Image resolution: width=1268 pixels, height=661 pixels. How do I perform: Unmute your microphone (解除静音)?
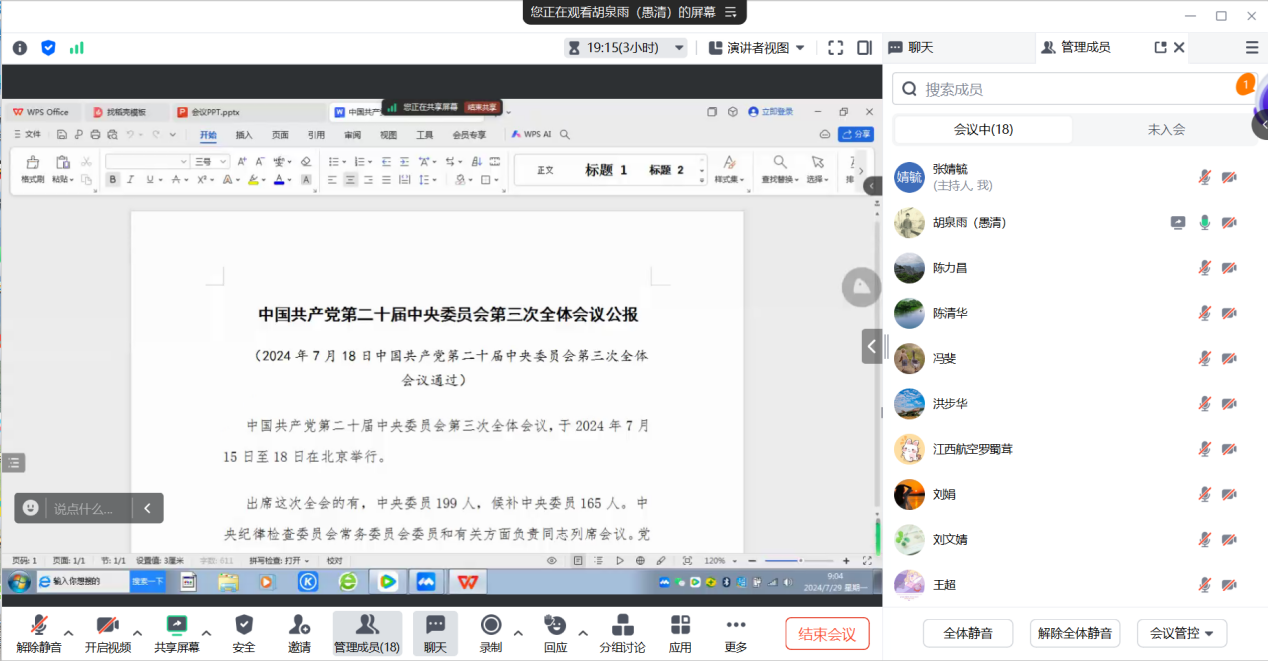[x=39, y=625]
